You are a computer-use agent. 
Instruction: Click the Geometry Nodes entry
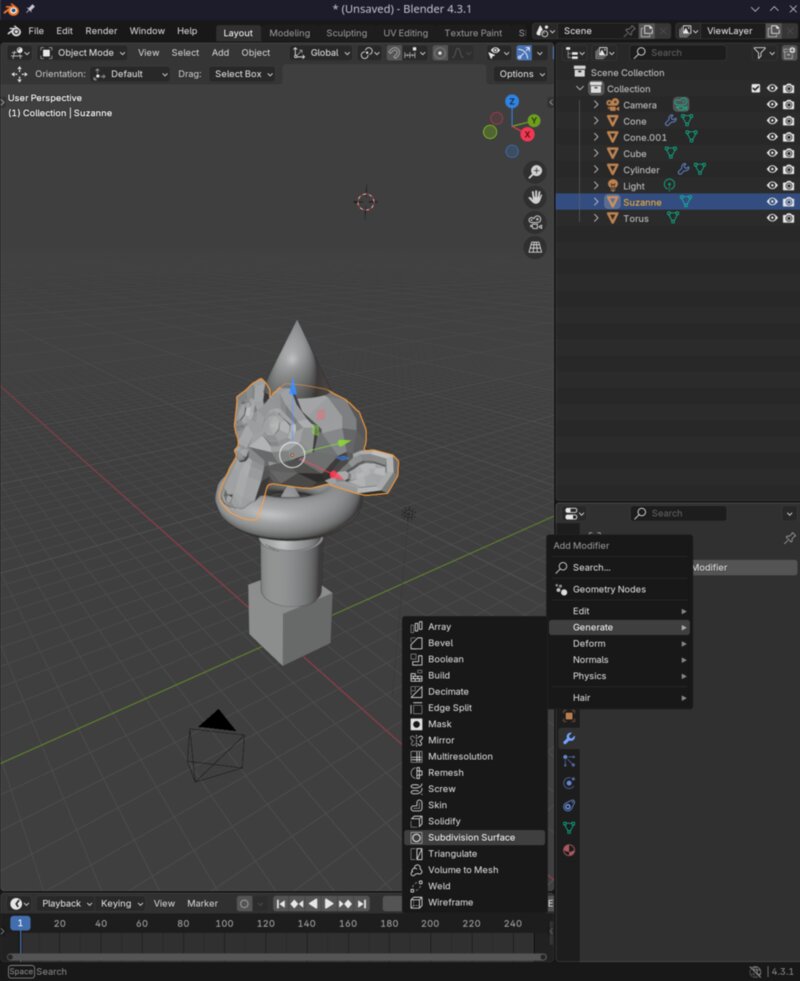tap(619, 589)
